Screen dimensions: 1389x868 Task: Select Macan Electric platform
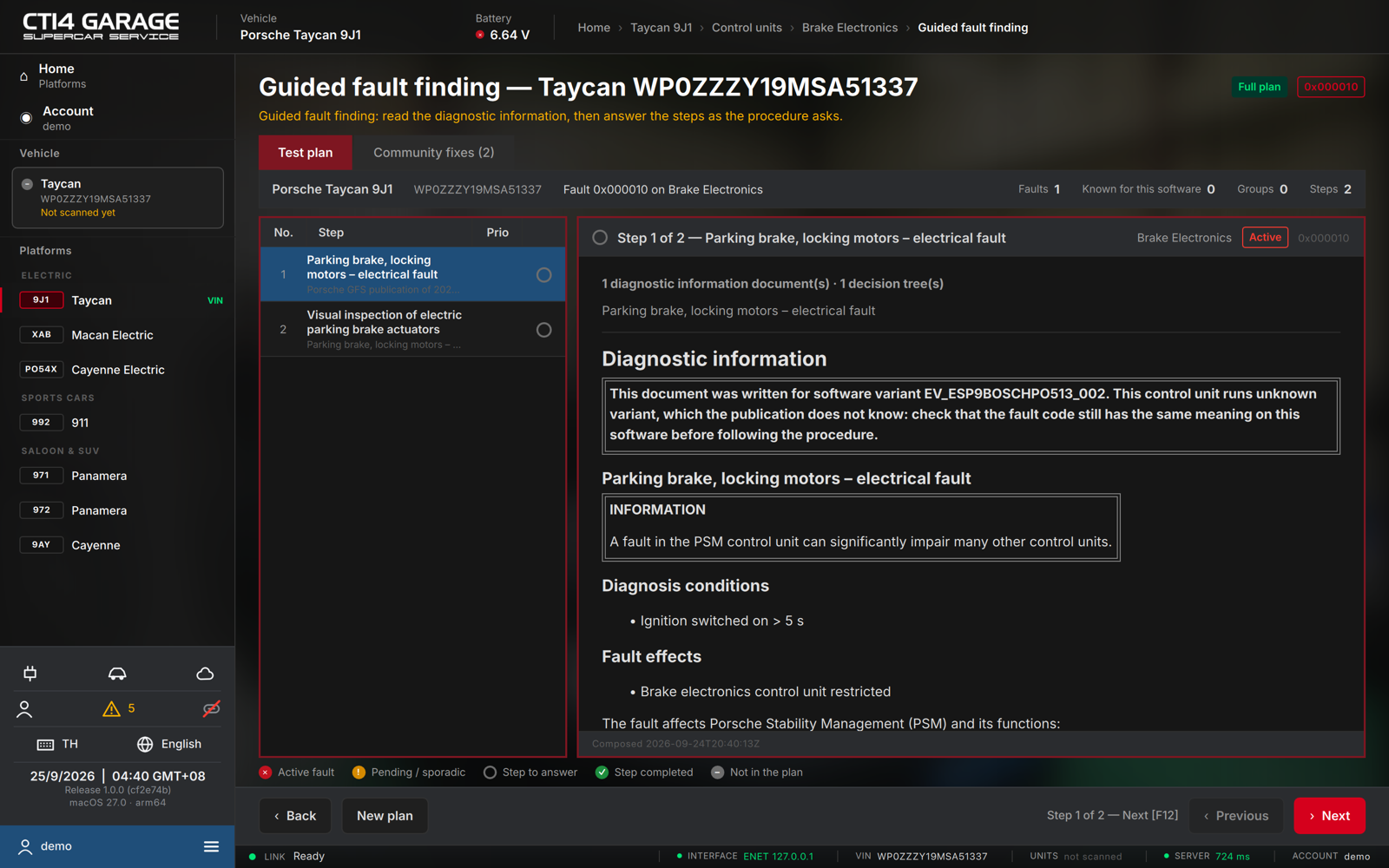[117, 335]
